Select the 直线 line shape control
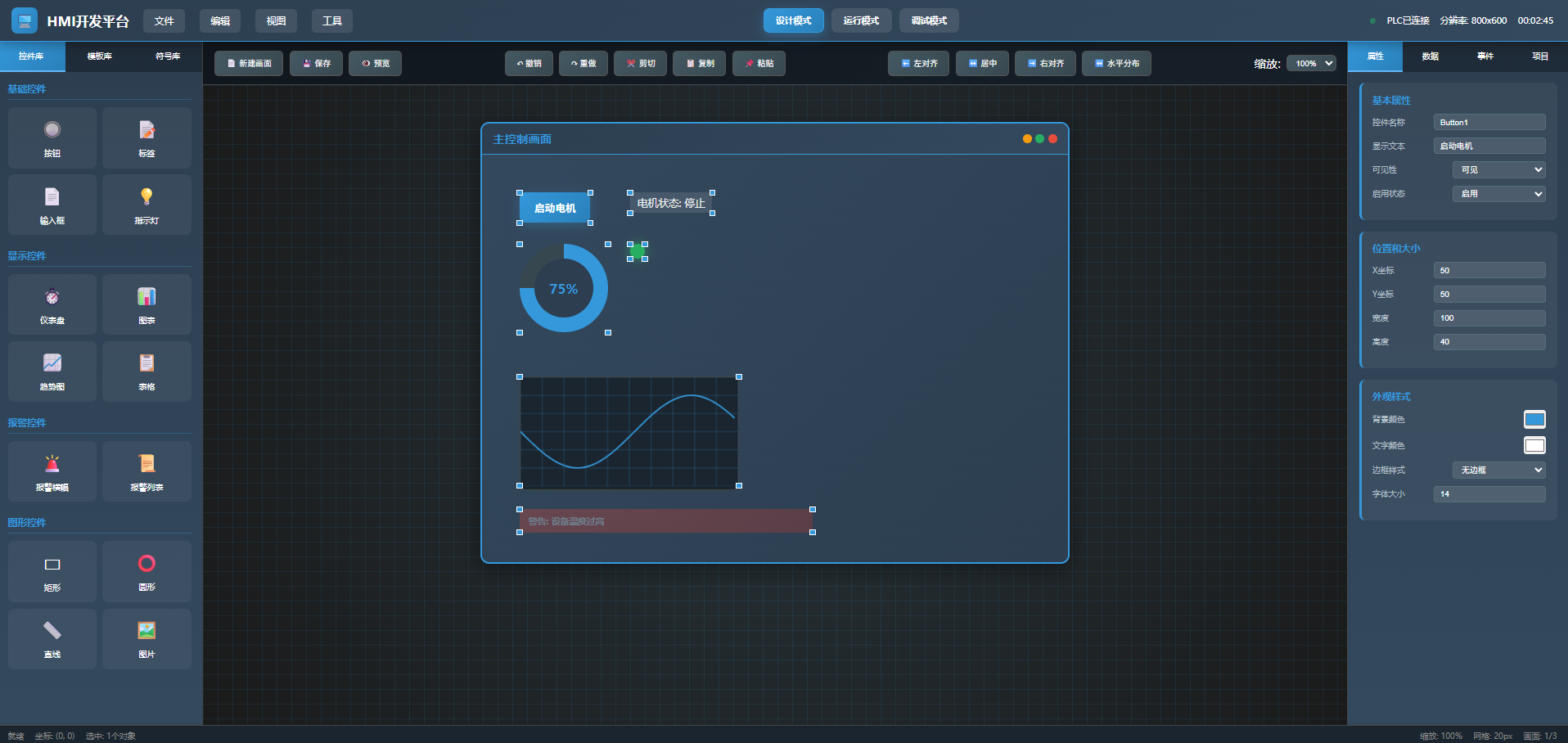Viewport: 1568px width, 743px height. click(x=52, y=638)
